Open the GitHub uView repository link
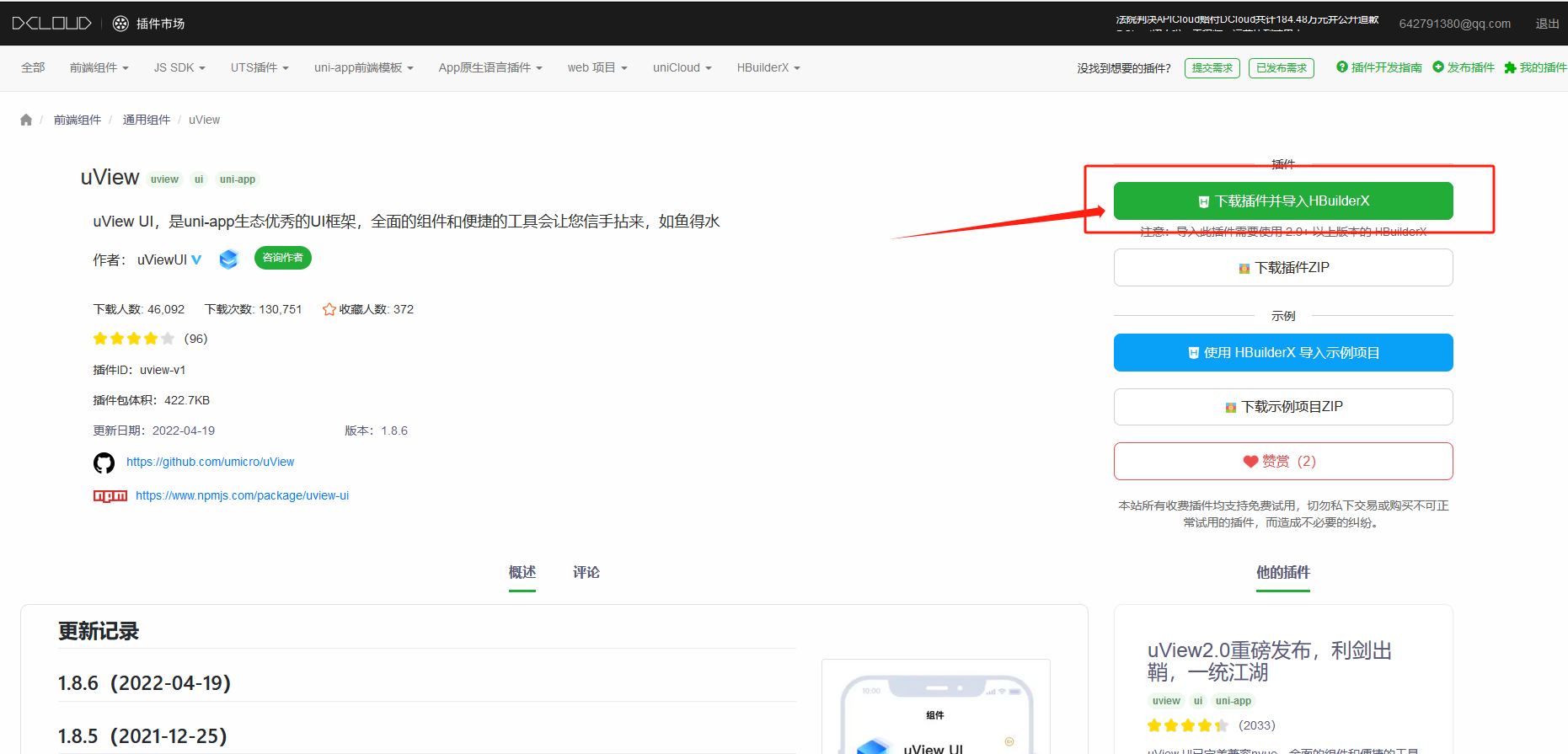1568x754 pixels. point(211,462)
